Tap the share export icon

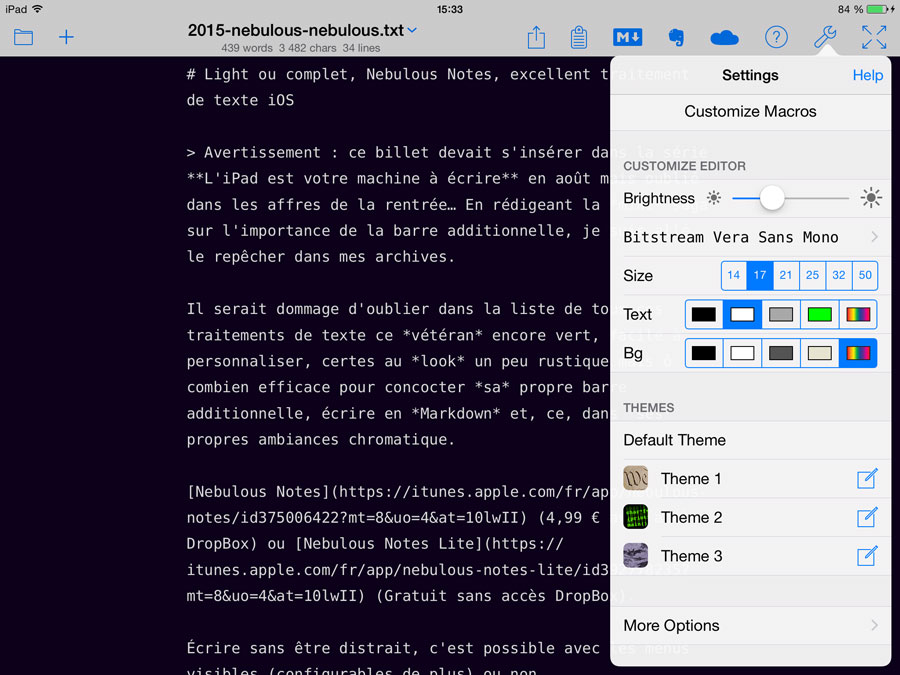click(x=536, y=37)
